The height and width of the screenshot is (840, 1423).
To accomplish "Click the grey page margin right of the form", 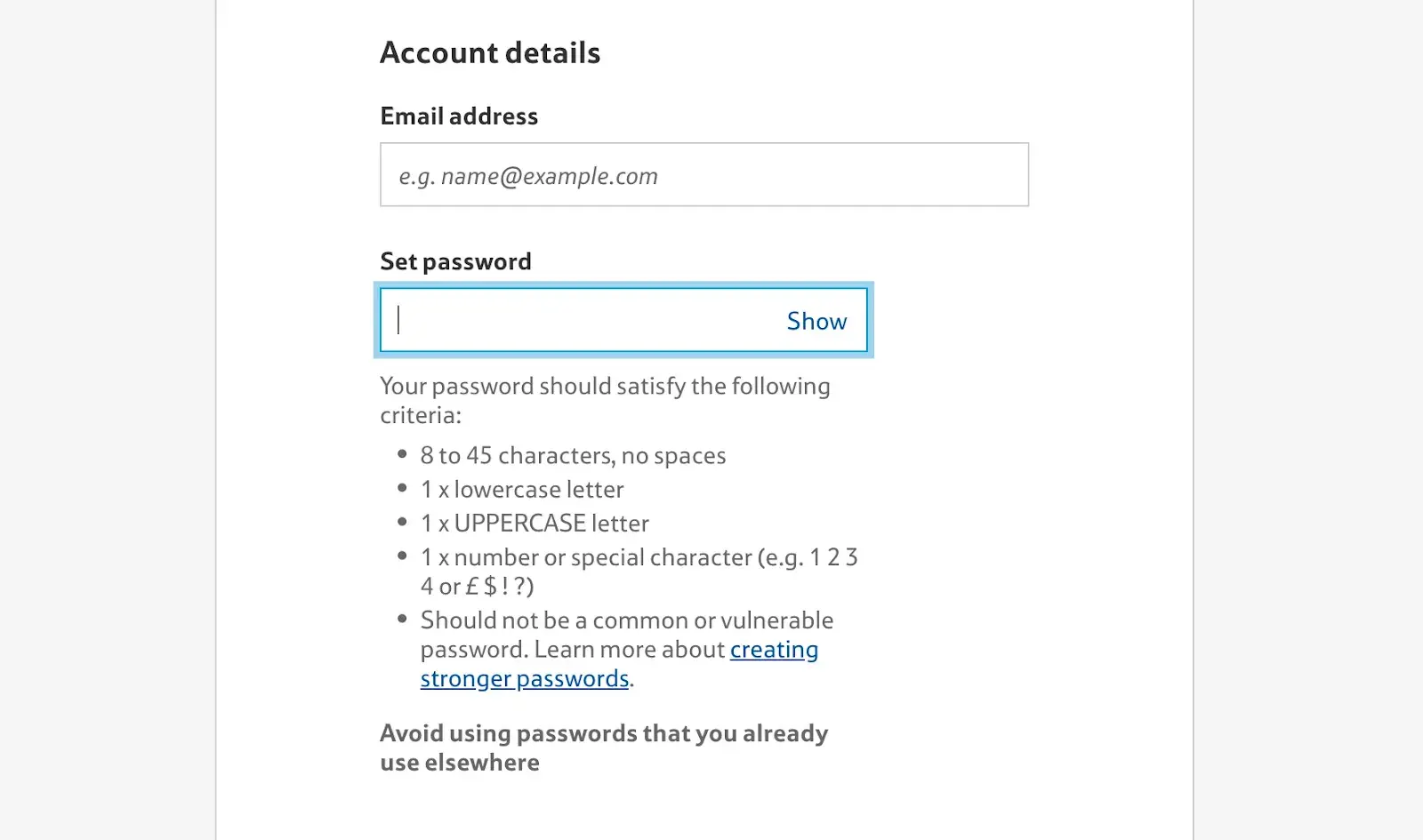I will coord(1307,418).
